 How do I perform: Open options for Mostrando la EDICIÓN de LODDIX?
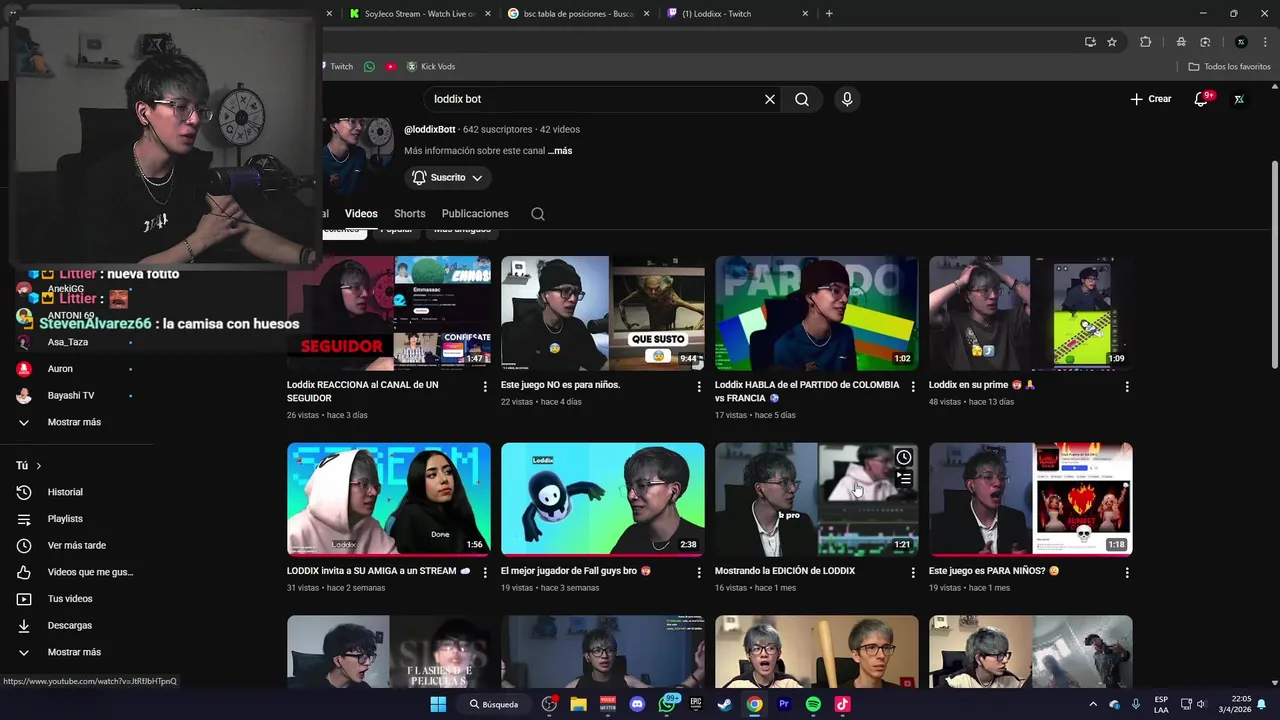click(913, 573)
